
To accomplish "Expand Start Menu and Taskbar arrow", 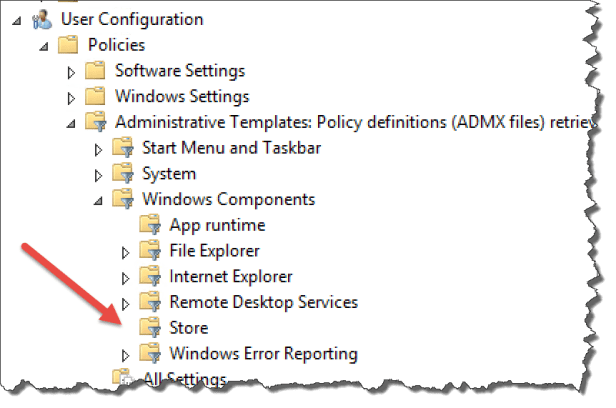I will [x=98, y=149].
